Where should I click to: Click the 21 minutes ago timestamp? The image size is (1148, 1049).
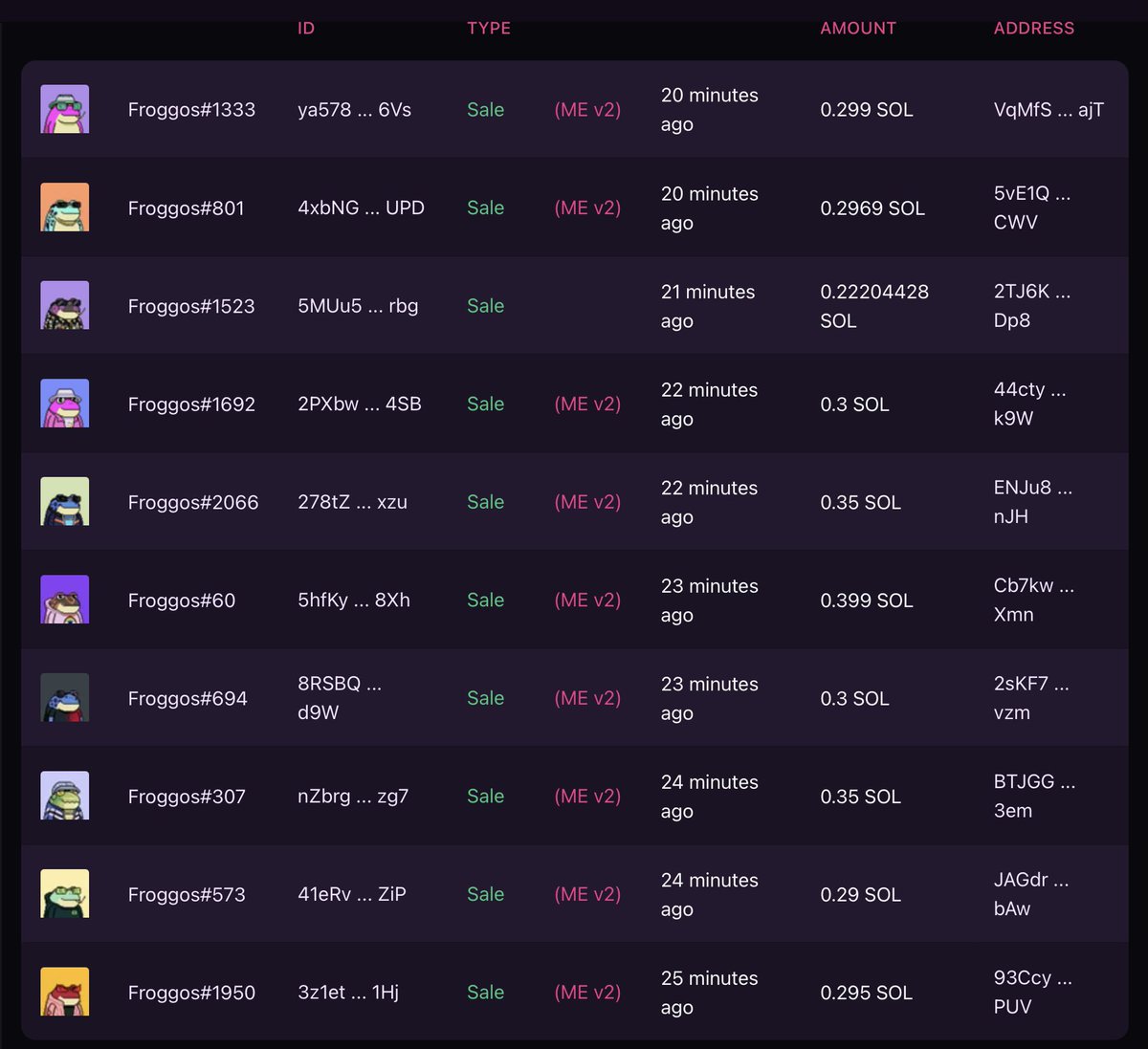[708, 306]
